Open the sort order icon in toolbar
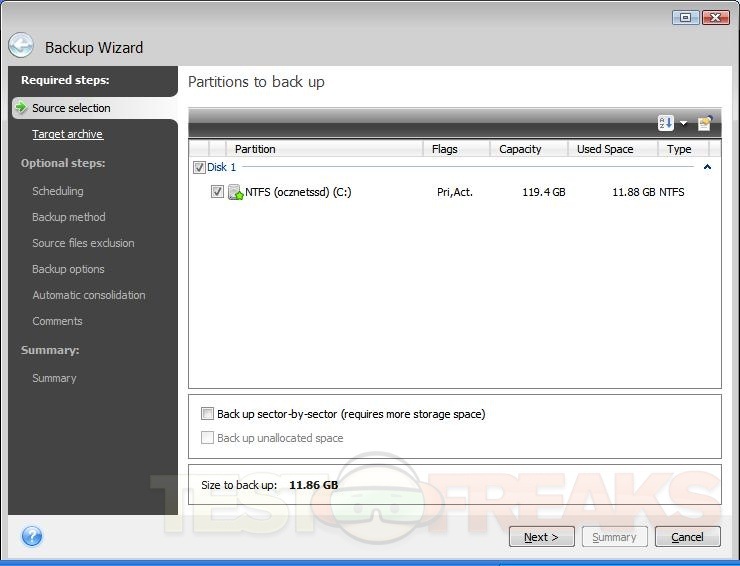This screenshot has width=740, height=566. 665,123
